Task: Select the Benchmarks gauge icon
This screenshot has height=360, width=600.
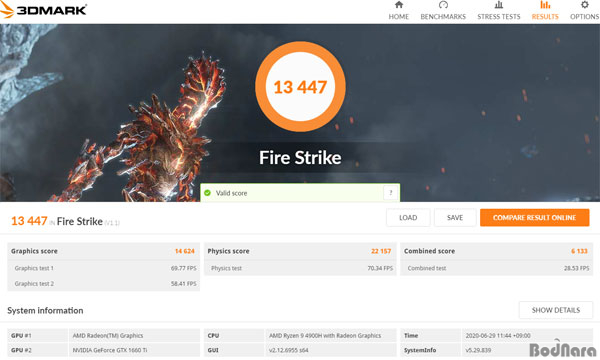Action: click(443, 5)
